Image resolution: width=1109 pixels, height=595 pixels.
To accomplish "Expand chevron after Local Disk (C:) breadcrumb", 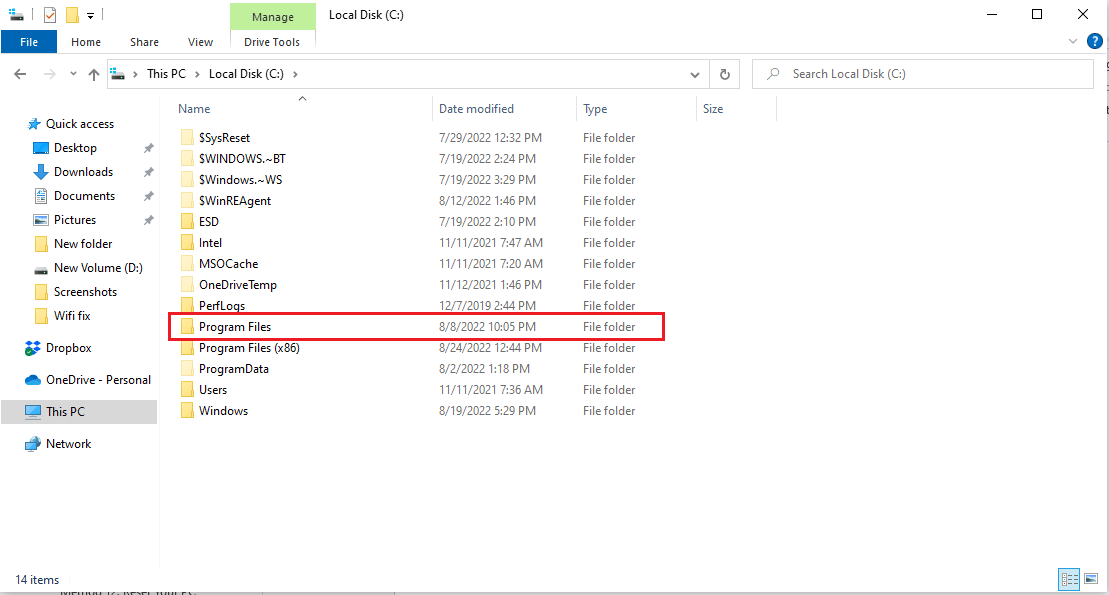I will (295, 74).
